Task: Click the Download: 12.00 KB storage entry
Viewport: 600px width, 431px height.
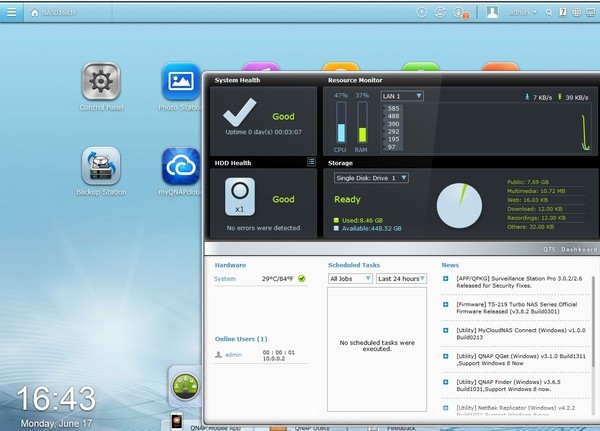Action: [x=535, y=209]
